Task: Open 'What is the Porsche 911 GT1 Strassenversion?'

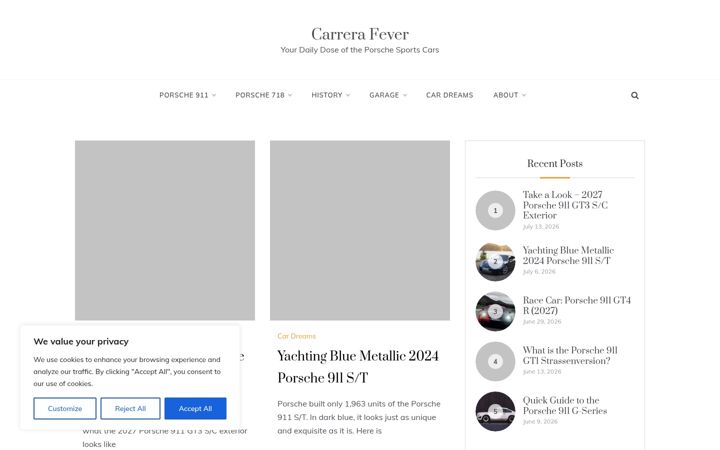Action: coord(570,355)
